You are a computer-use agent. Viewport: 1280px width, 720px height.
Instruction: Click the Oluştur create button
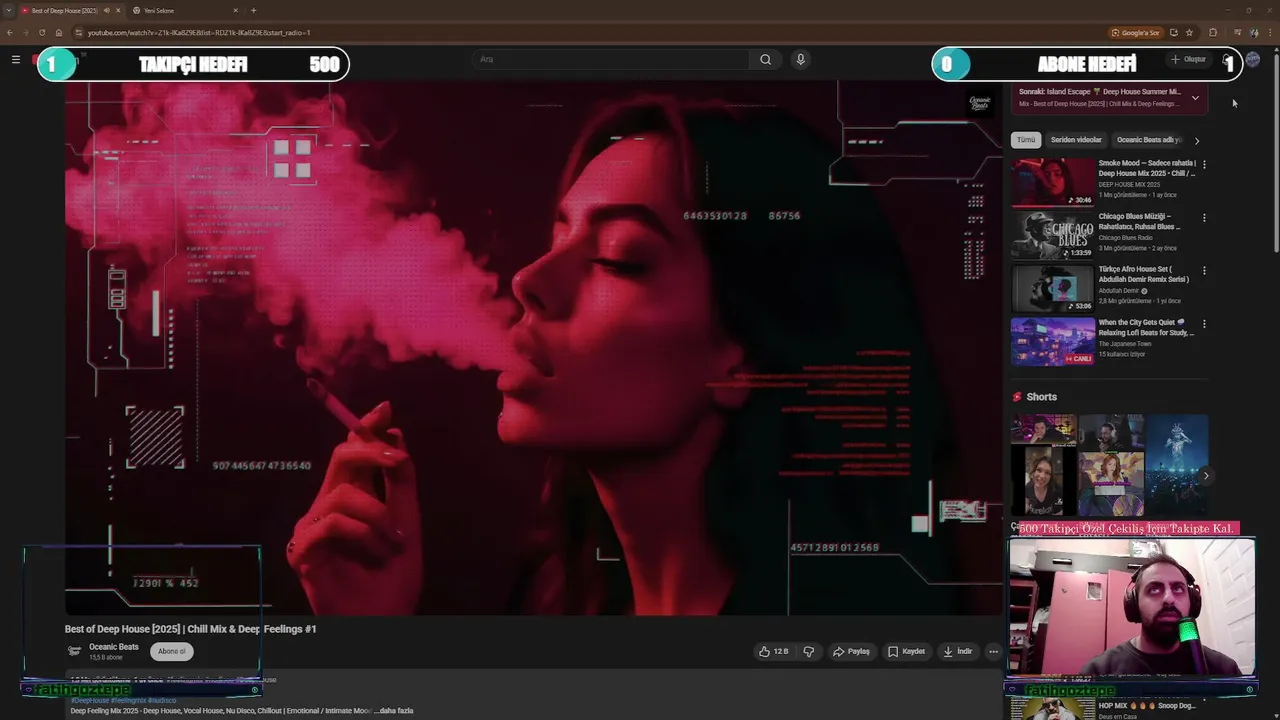click(1189, 59)
